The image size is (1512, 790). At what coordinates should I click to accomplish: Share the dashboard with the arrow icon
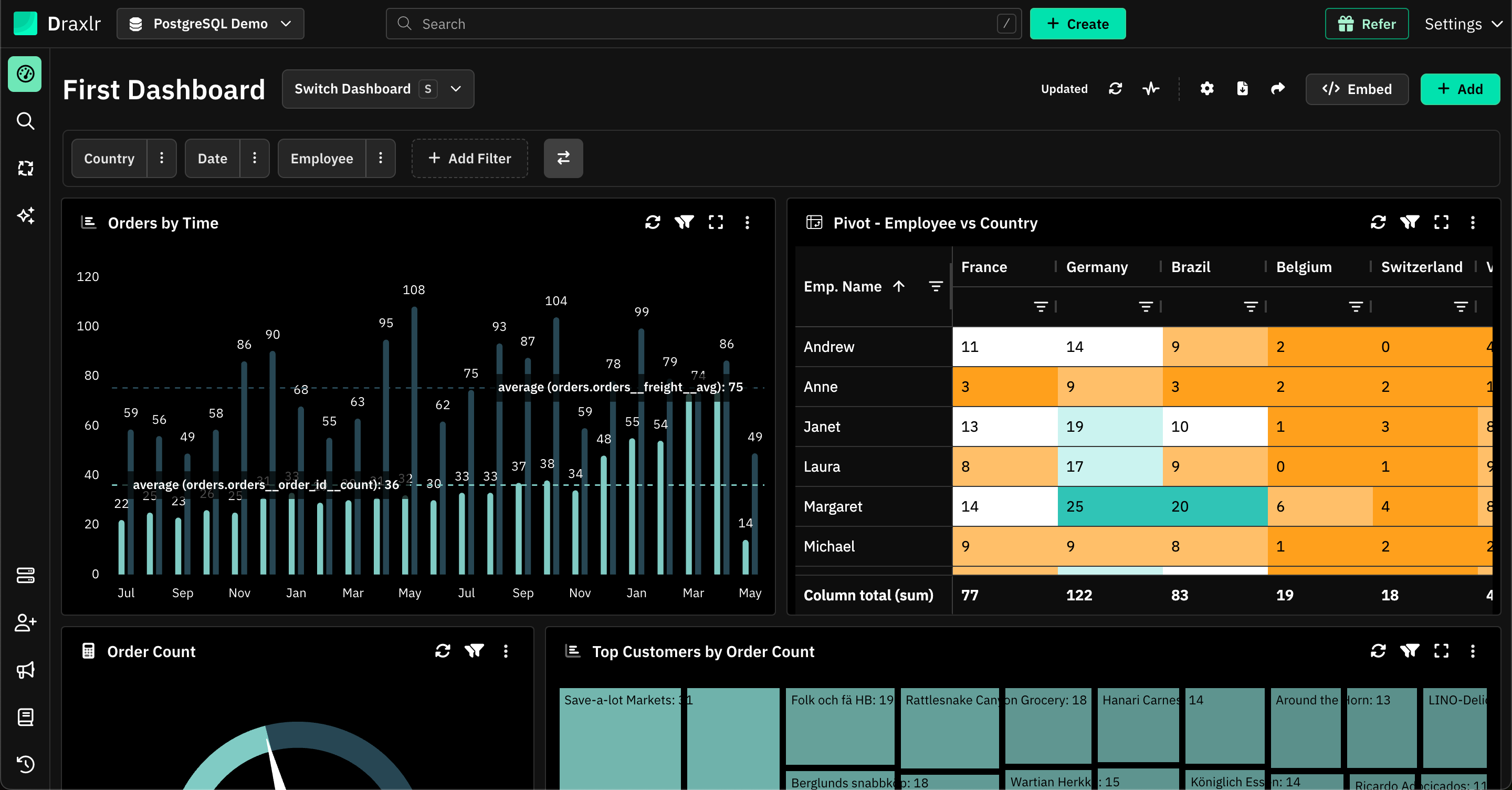1277,89
